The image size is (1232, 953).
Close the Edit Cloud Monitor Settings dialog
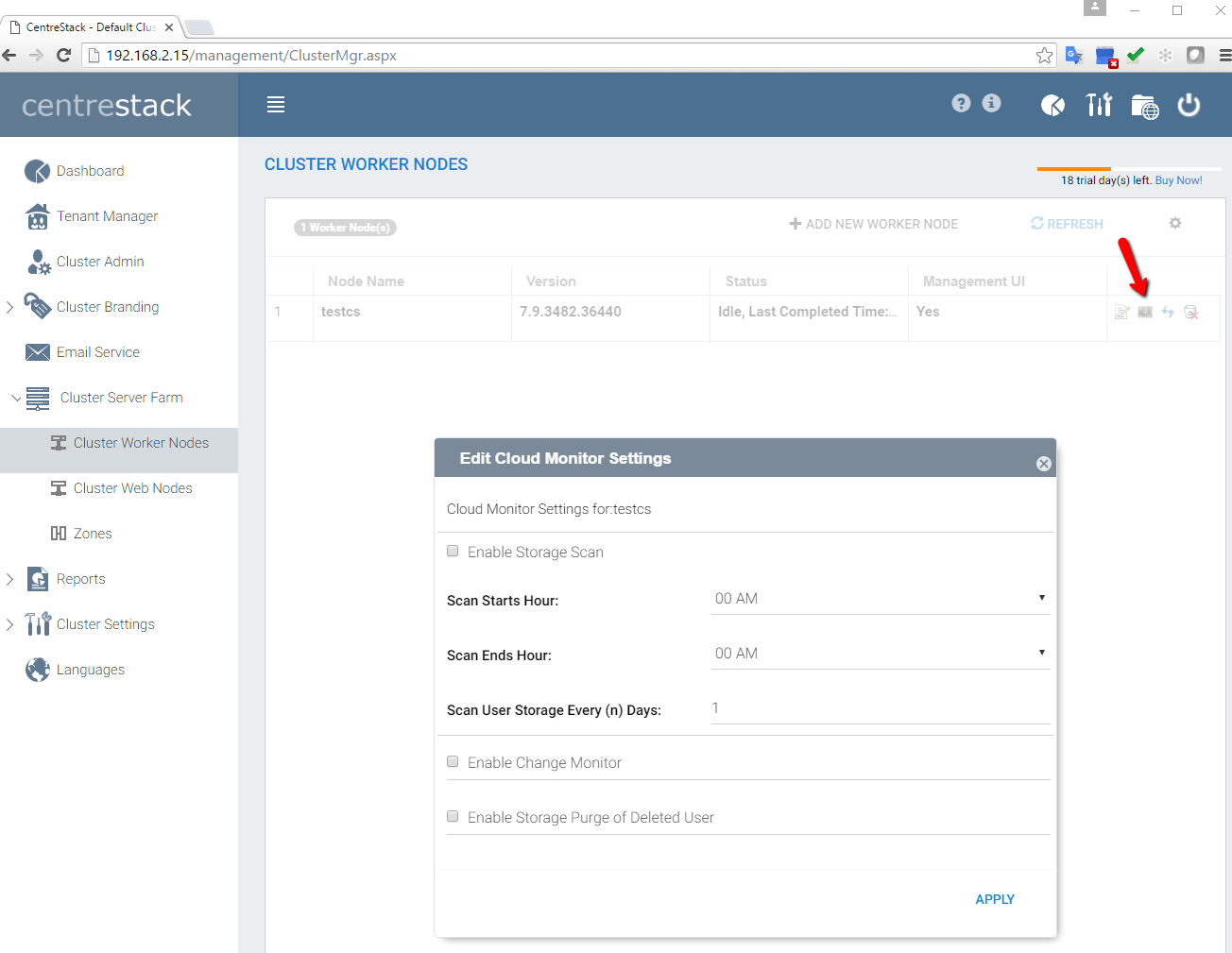click(x=1044, y=464)
